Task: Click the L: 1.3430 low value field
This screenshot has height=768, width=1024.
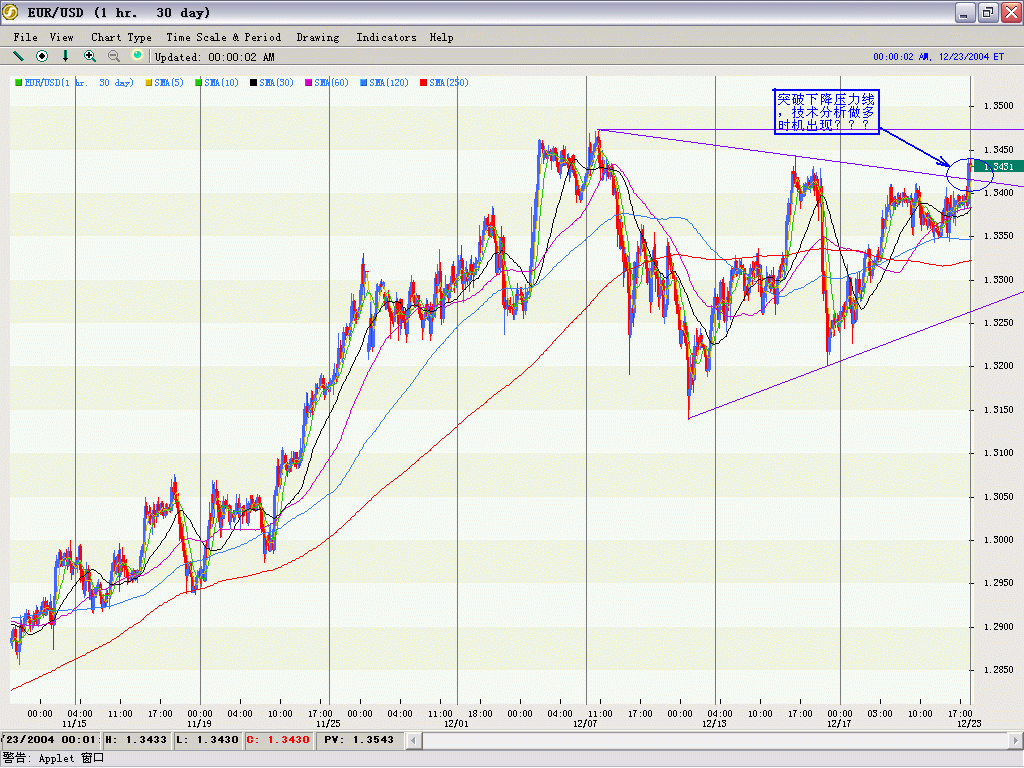Action: click(207, 740)
